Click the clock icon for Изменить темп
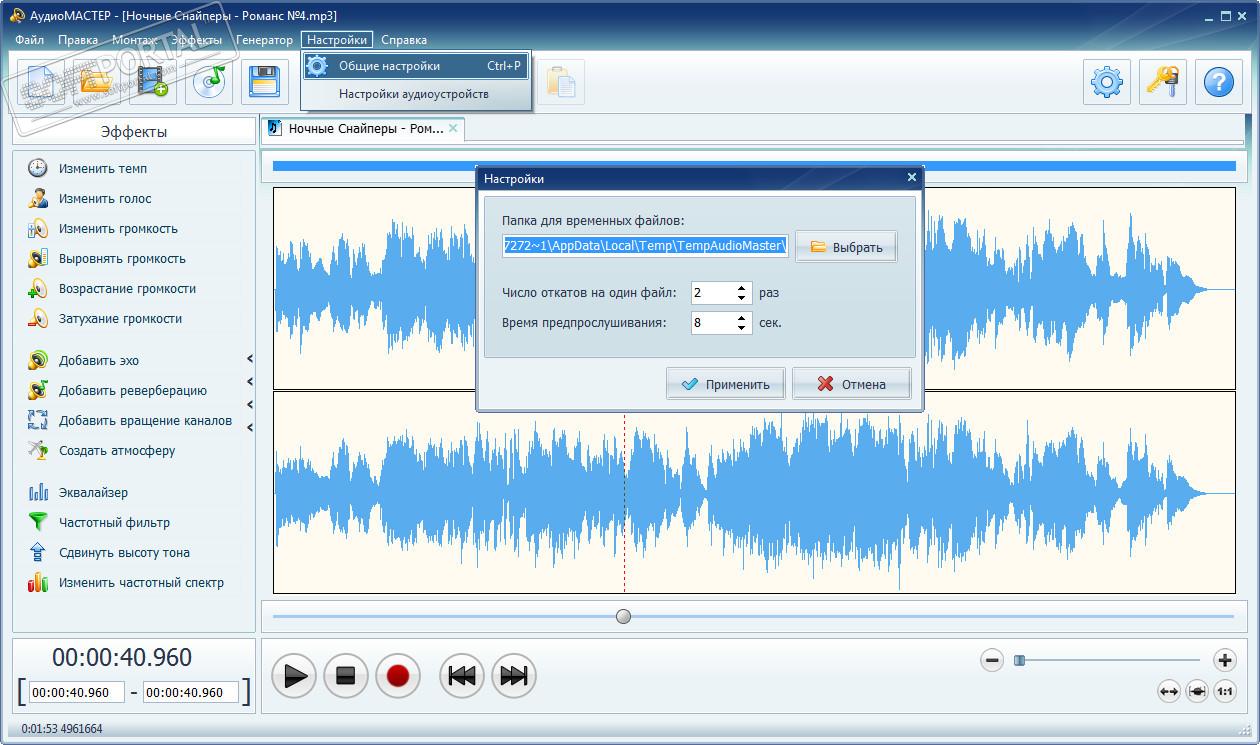Viewport: 1260px width, 745px height. coord(38,168)
